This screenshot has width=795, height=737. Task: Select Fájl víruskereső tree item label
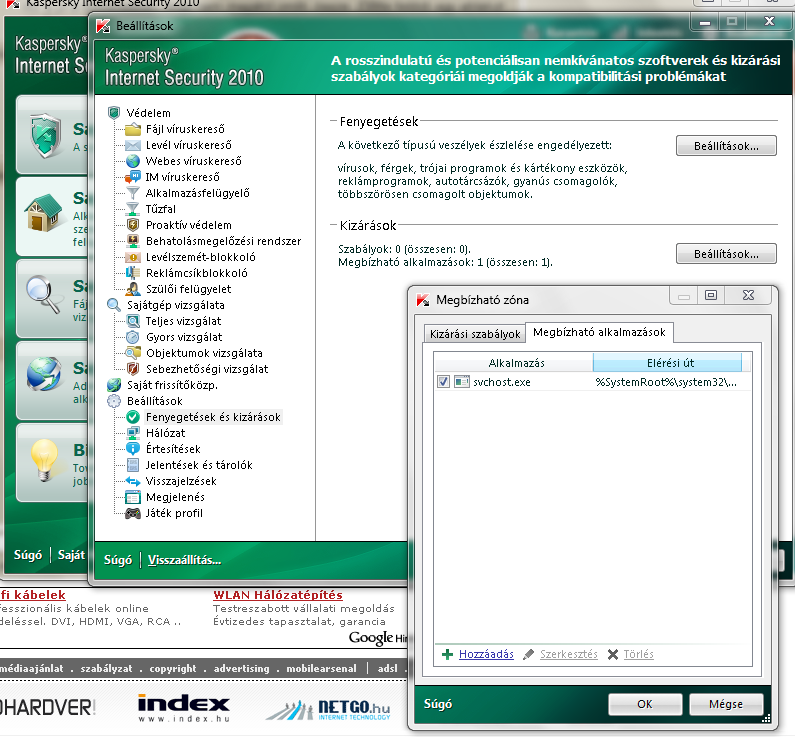click(x=185, y=129)
